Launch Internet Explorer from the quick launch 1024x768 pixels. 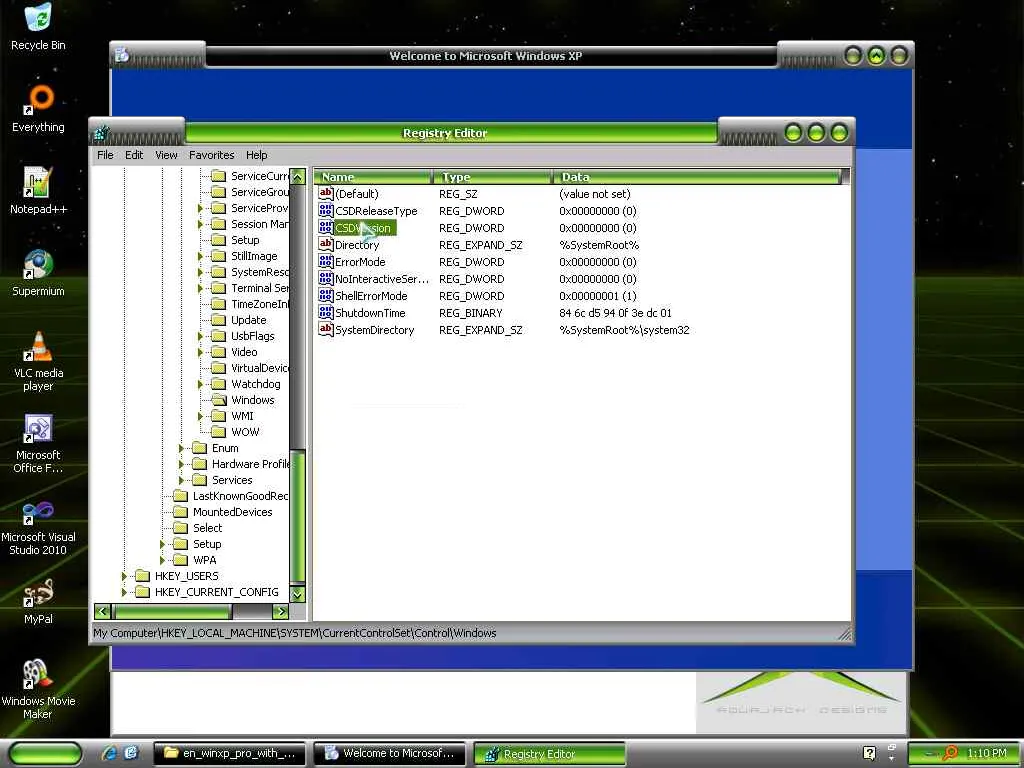(x=108, y=753)
